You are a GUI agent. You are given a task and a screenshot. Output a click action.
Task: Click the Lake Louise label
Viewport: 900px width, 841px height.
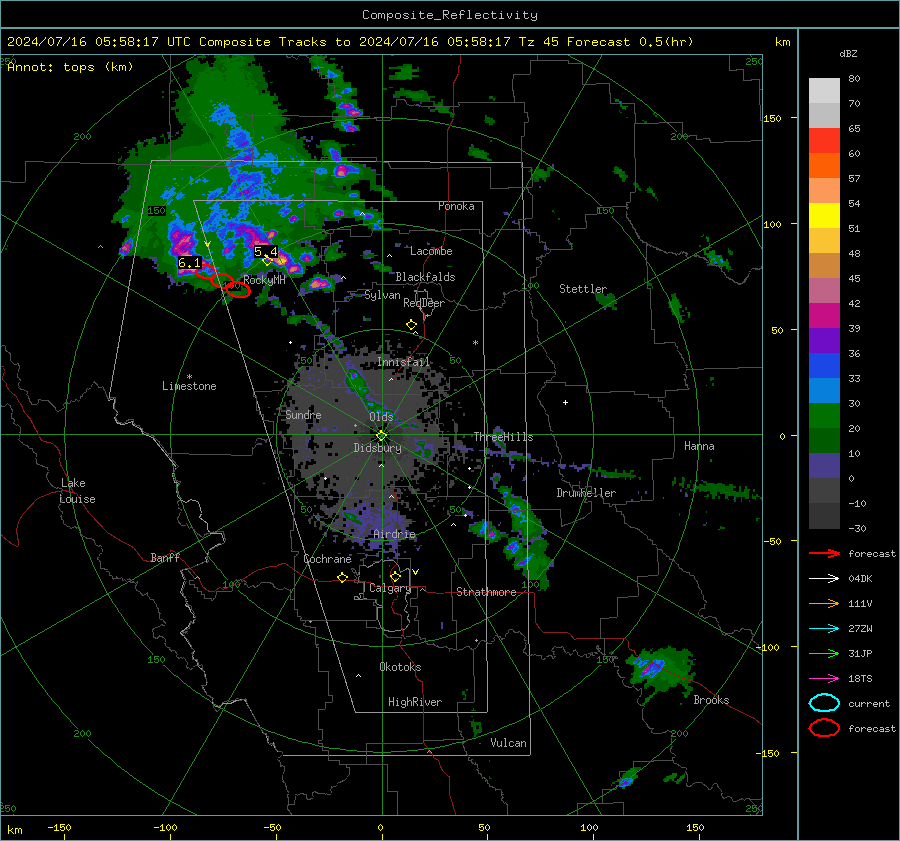78,491
